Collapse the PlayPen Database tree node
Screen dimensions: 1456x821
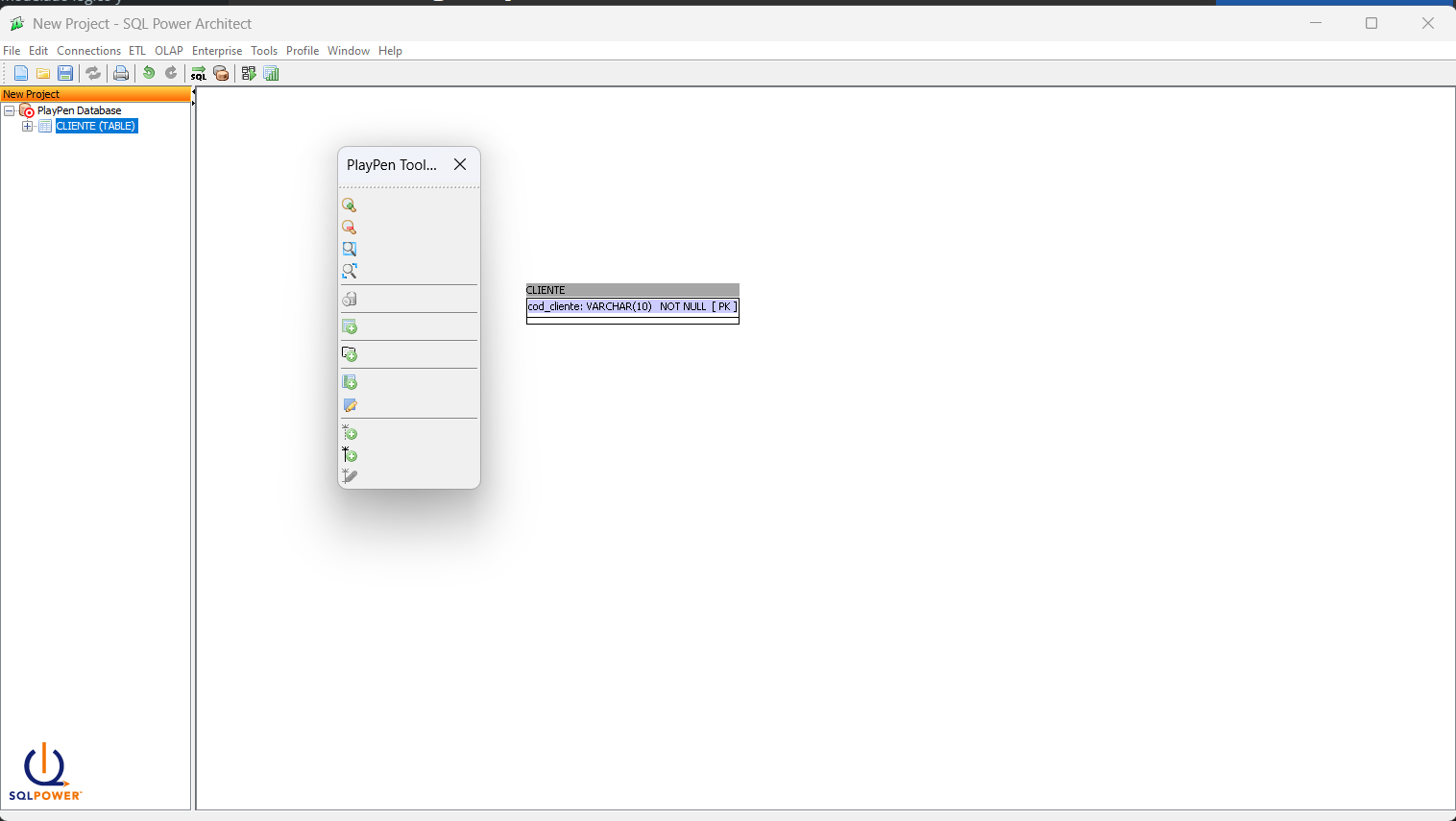pos(10,110)
